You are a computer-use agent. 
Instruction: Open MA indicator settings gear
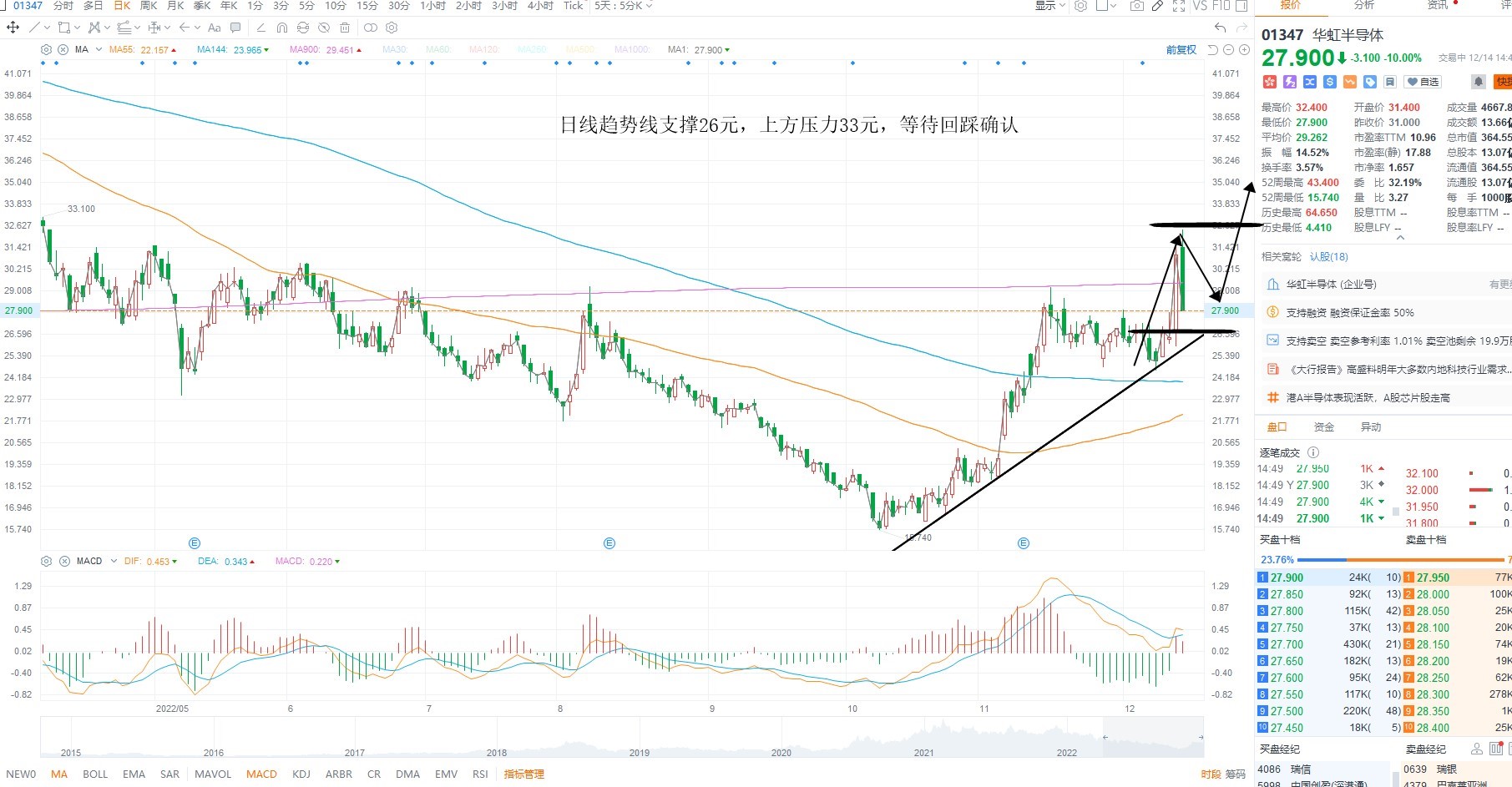pos(46,49)
